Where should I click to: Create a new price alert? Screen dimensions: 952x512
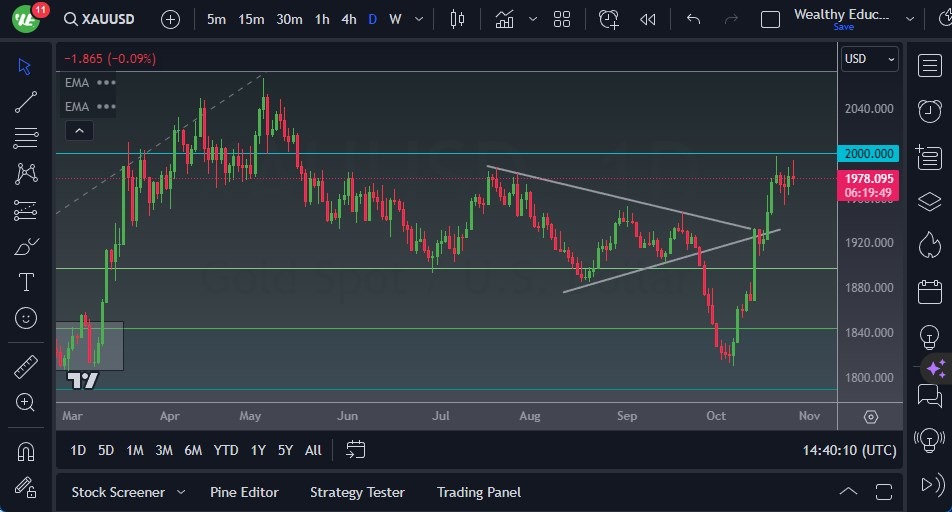608,19
